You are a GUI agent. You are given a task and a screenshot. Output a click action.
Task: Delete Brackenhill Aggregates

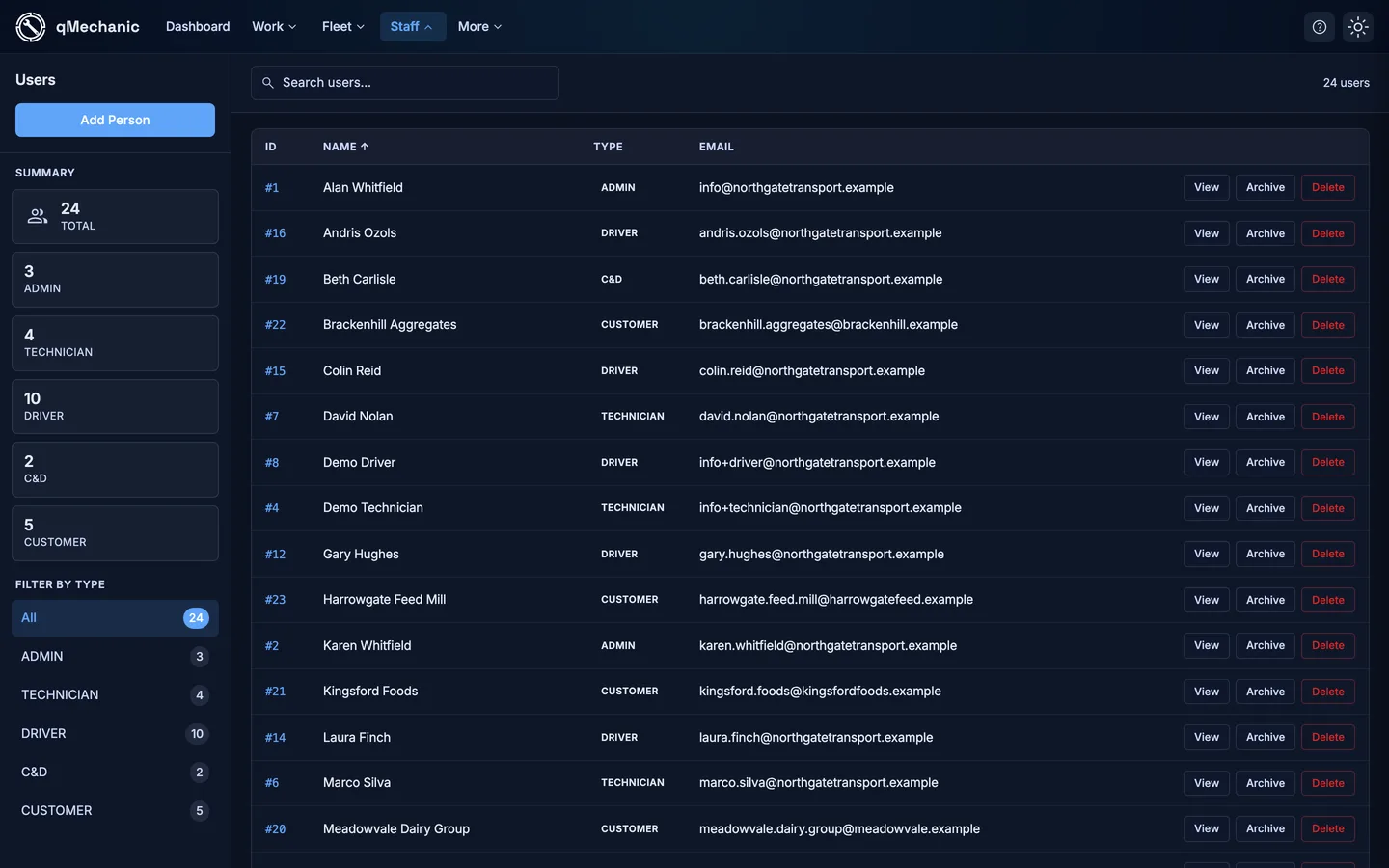1328,325
